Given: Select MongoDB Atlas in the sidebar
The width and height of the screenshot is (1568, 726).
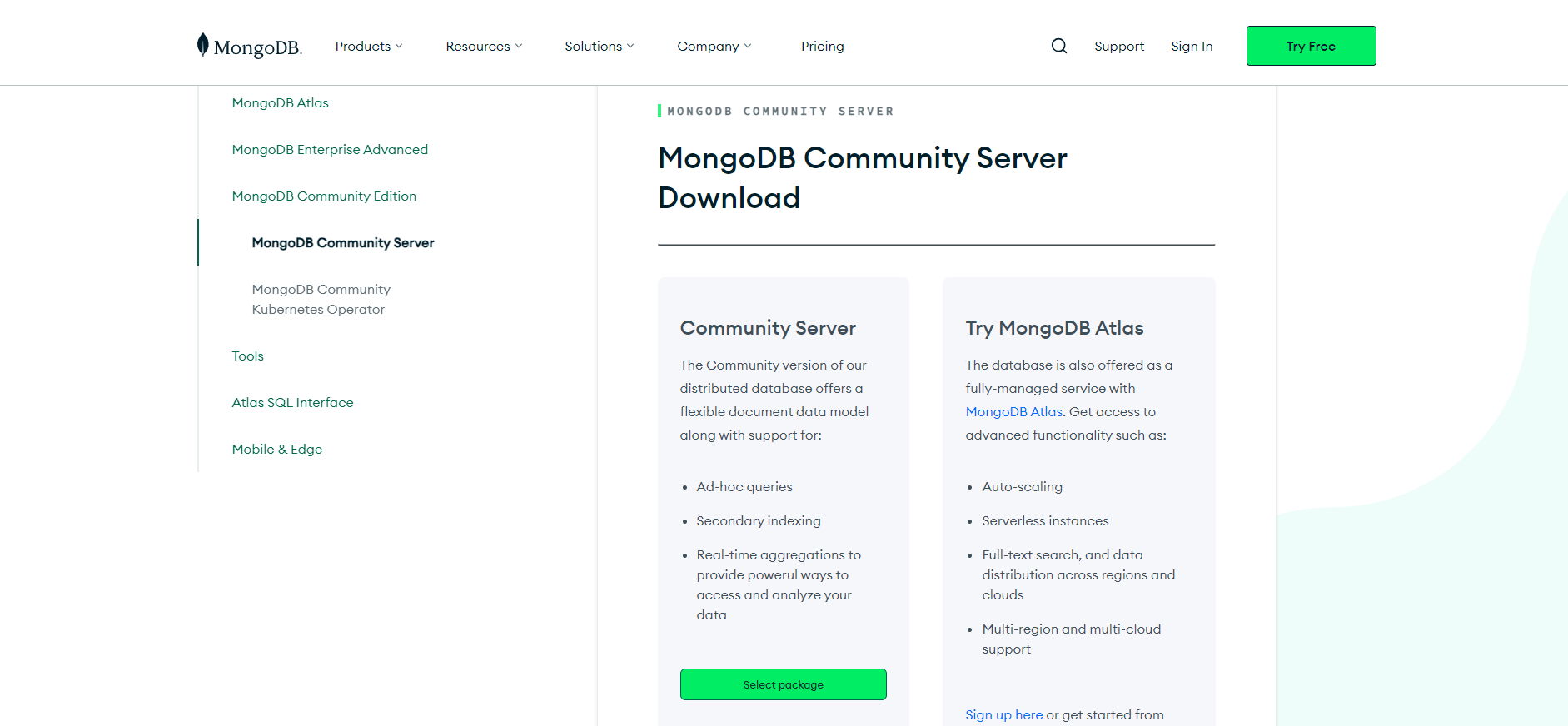Looking at the screenshot, I should click(281, 103).
